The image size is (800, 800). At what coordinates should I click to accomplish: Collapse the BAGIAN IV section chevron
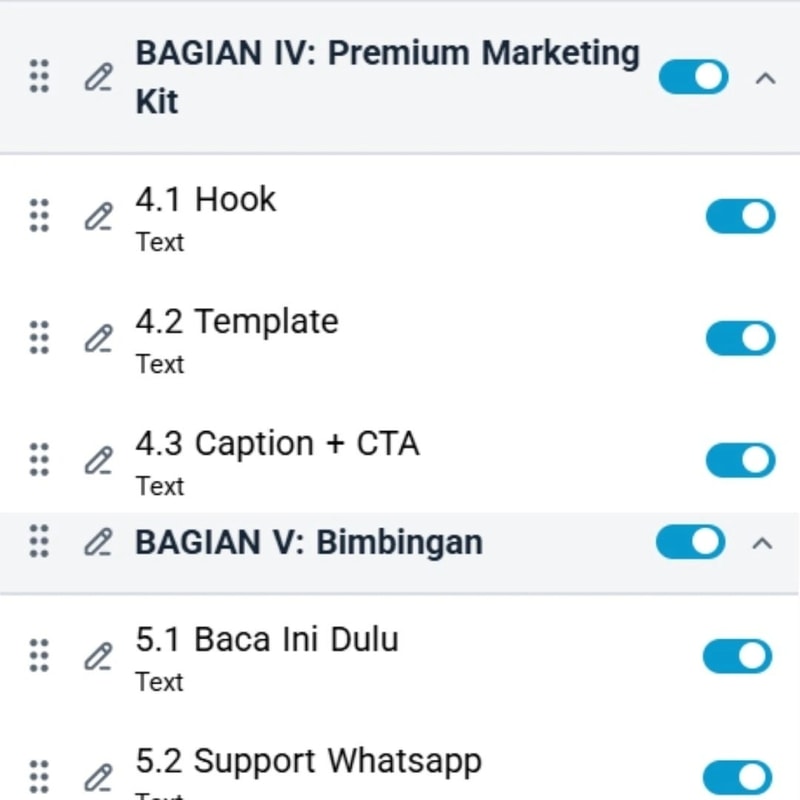click(x=765, y=77)
